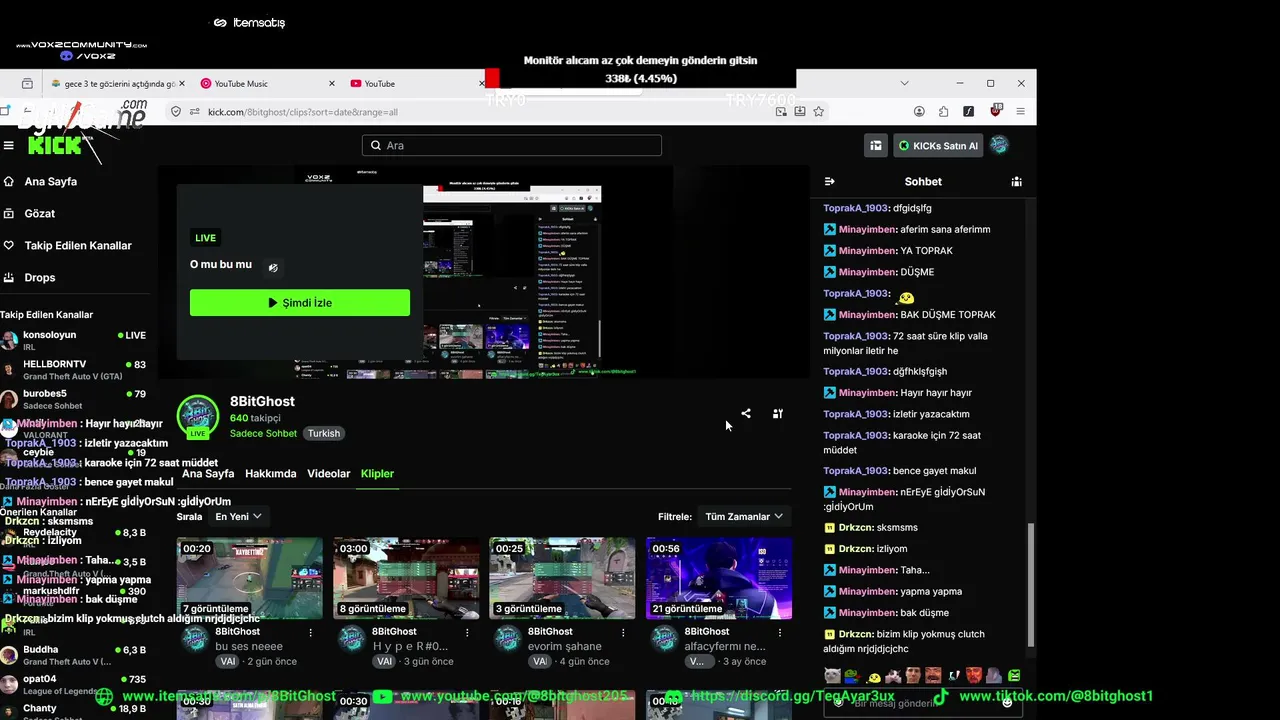Switch to the Videolar channel tab
Image resolution: width=1280 pixels, height=720 pixels.
pyautogui.click(x=329, y=473)
